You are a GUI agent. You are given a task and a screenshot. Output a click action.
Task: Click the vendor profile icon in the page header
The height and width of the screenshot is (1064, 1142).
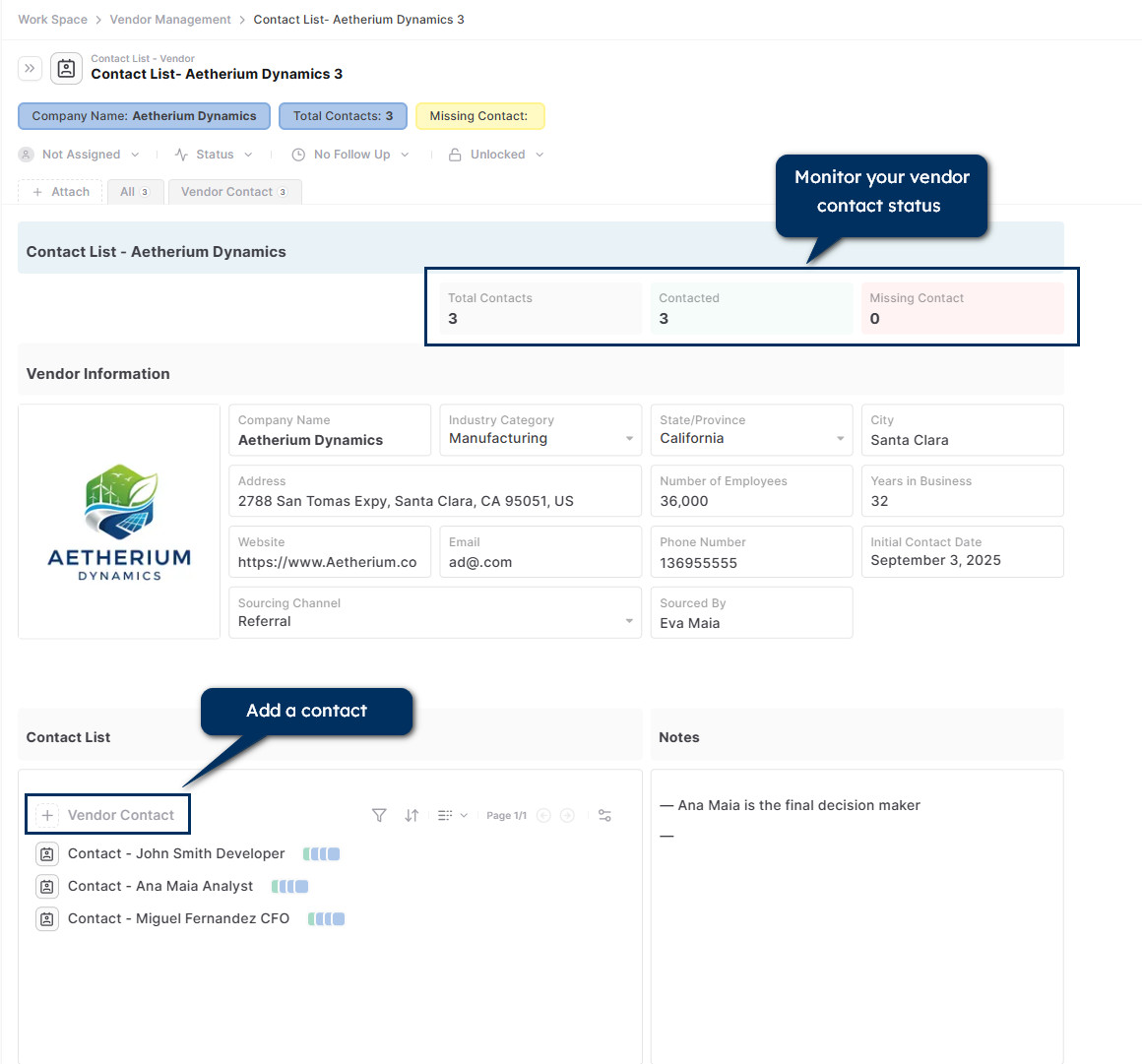pyautogui.click(x=65, y=68)
